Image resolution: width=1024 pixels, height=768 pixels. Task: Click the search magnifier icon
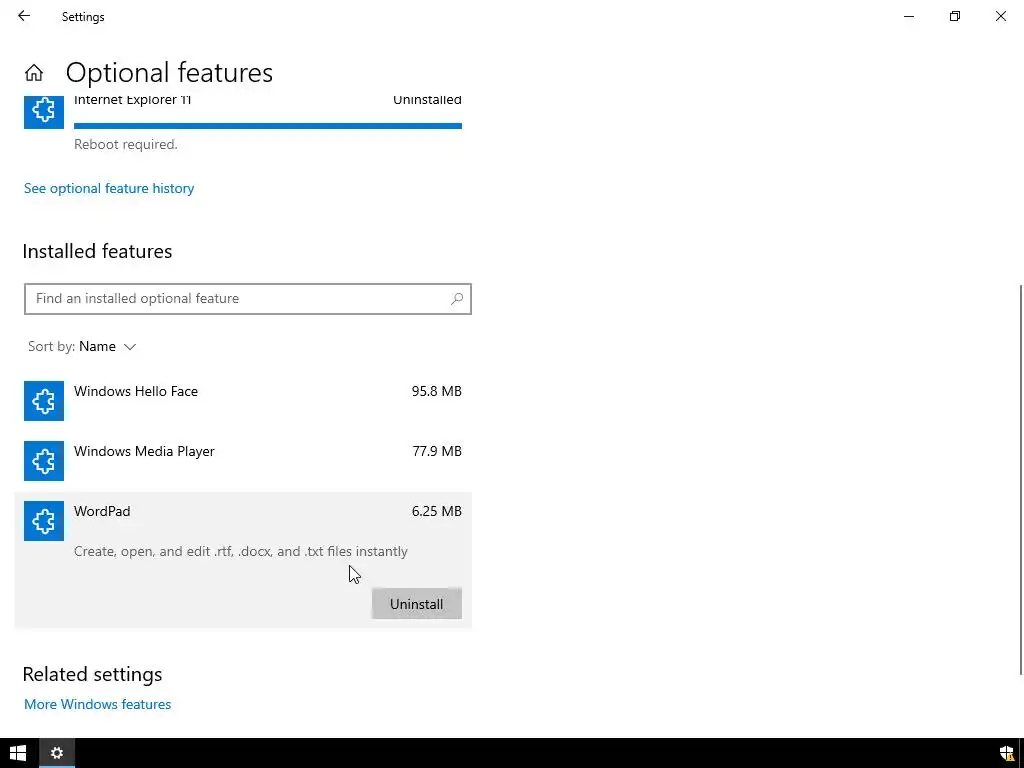pos(457,299)
